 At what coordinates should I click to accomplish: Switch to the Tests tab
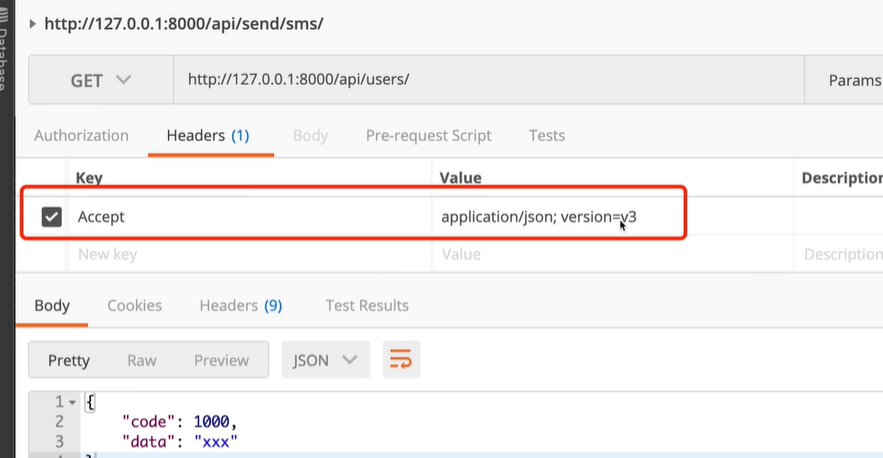pyautogui.click(x=546, y=135)
